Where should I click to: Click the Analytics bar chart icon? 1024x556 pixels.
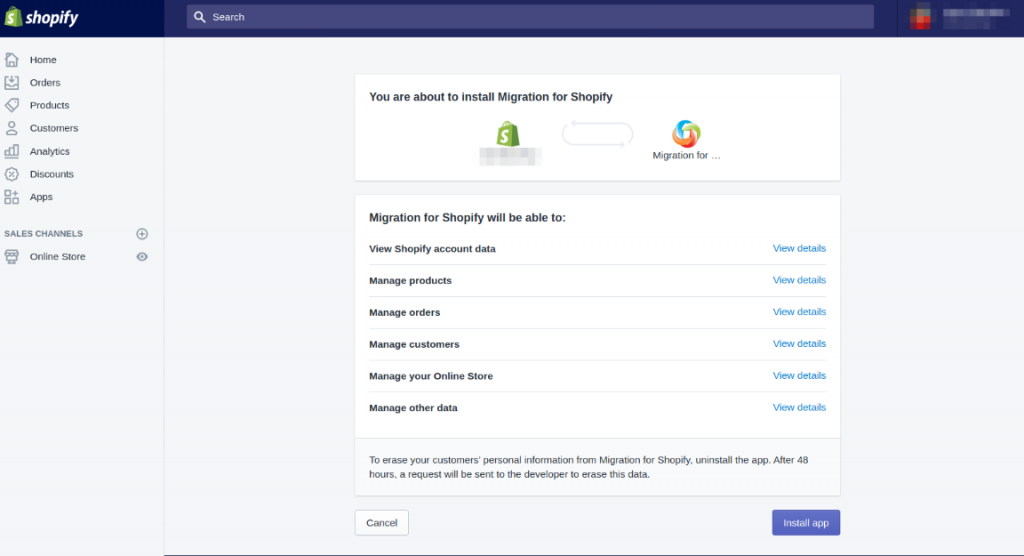(x=12, y=151)
